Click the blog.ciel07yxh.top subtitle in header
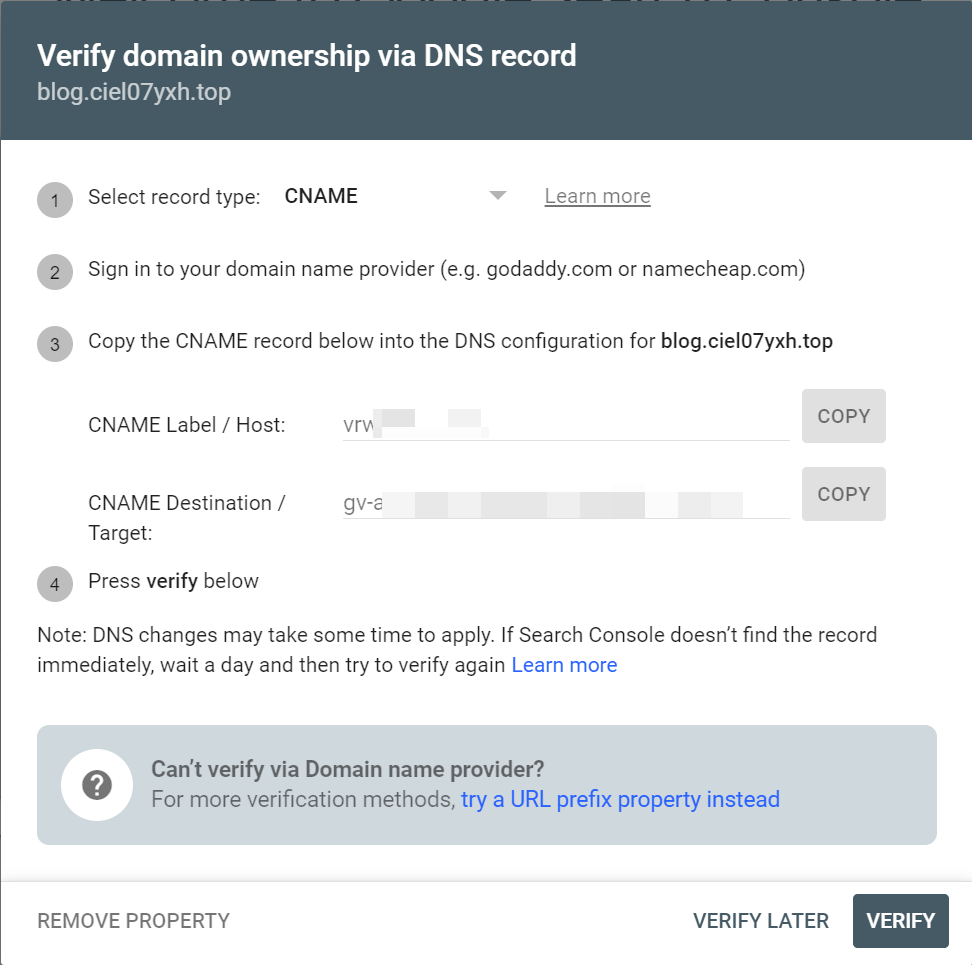Viewport: 972px width, 965px height. point(134,93)
